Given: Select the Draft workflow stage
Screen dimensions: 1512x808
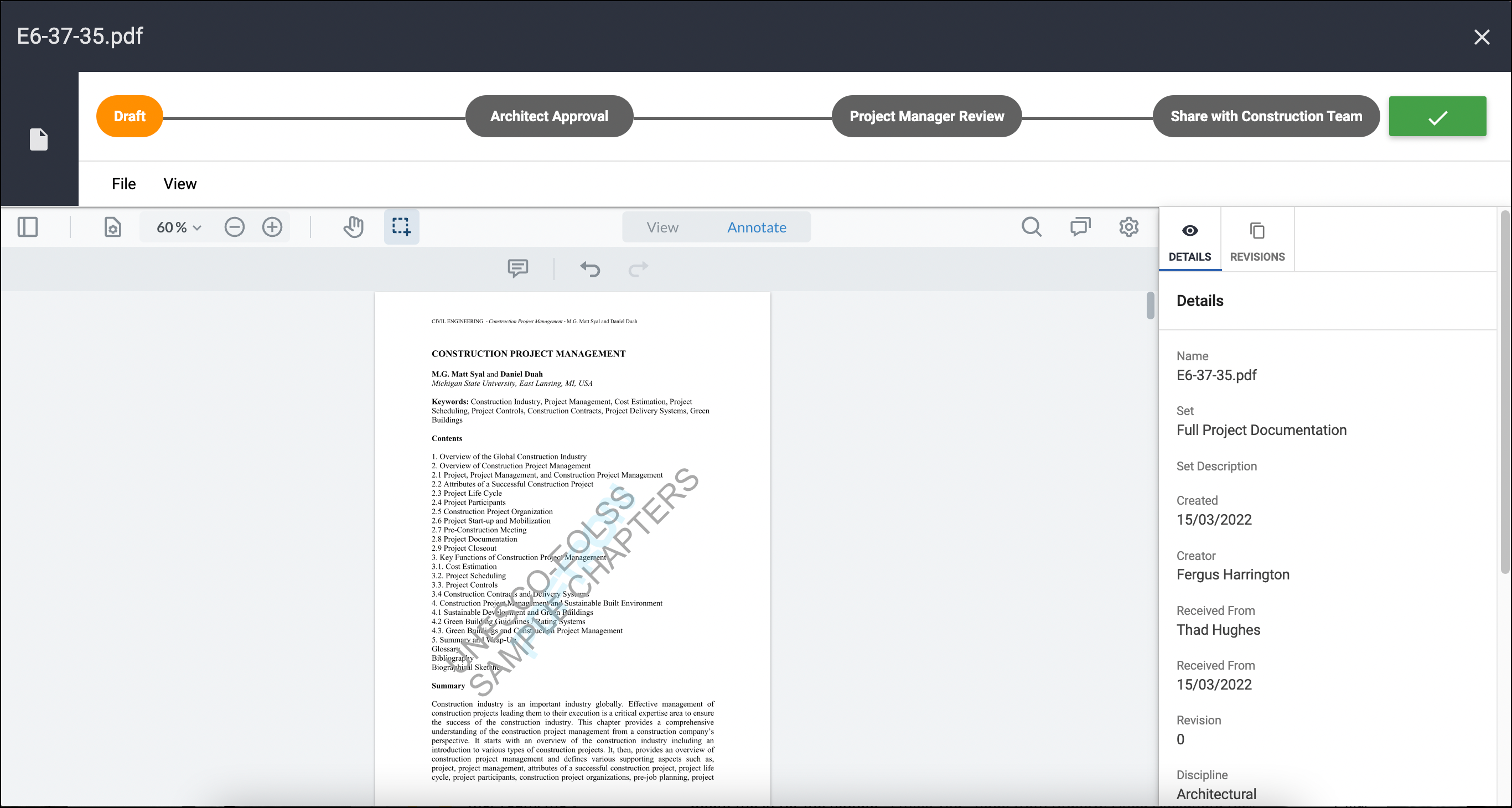Looking at the screenshot, I should pyautogui.click(x=130, y=116).
